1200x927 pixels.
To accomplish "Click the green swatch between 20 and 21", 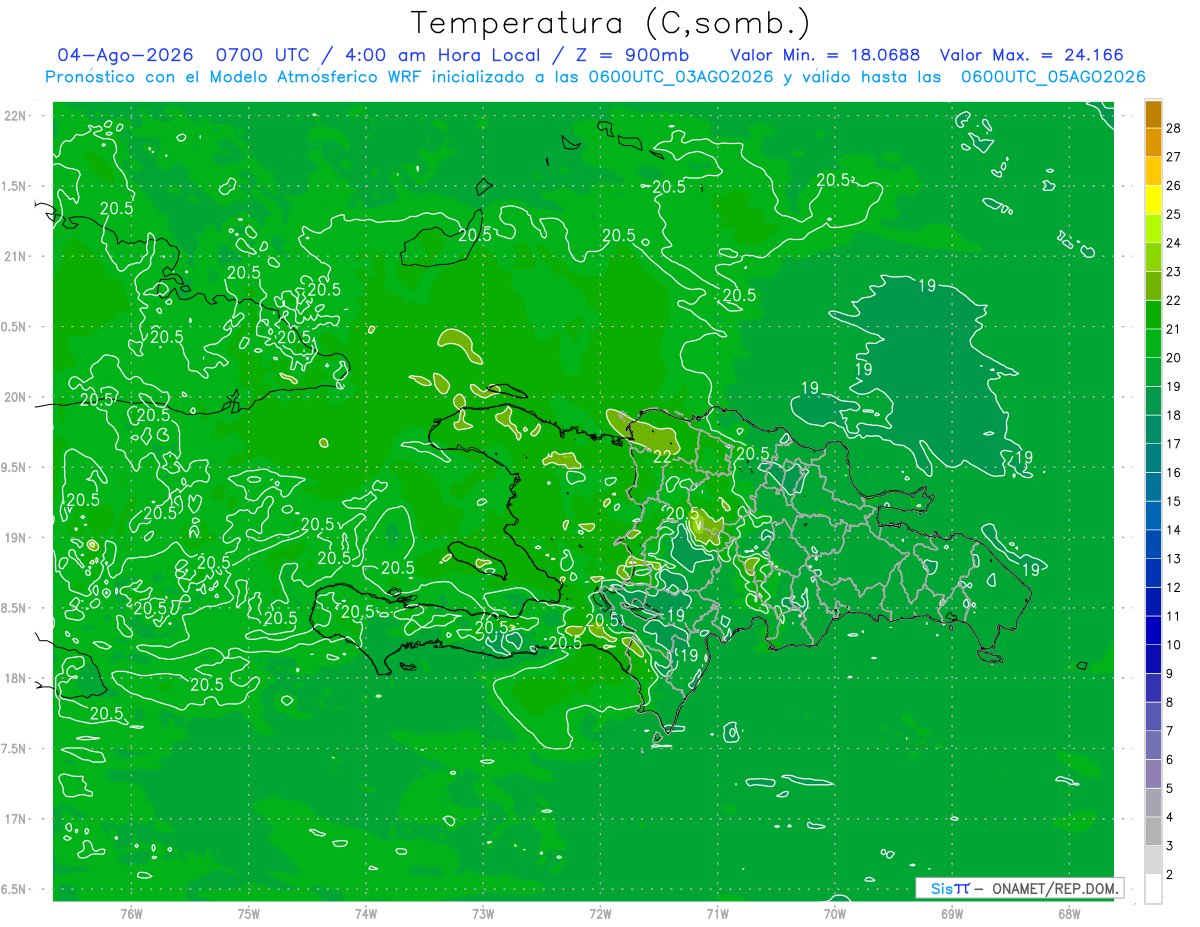I will 1153,344.
